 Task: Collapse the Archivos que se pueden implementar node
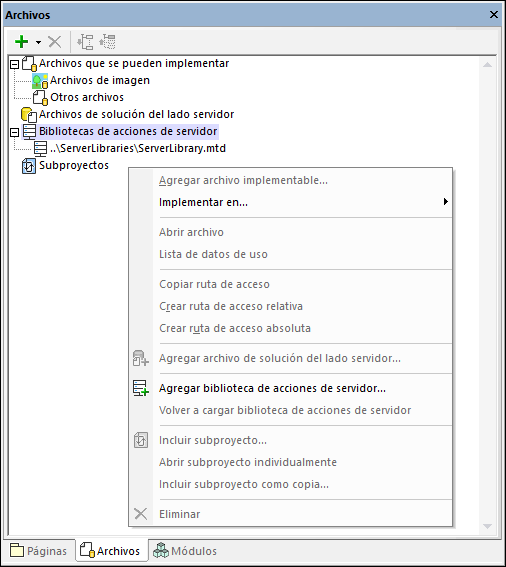coord(14,64)
